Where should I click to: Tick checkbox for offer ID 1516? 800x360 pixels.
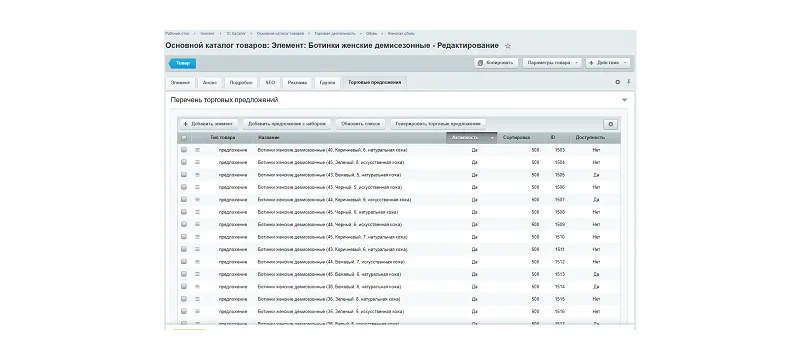point(184,312)
